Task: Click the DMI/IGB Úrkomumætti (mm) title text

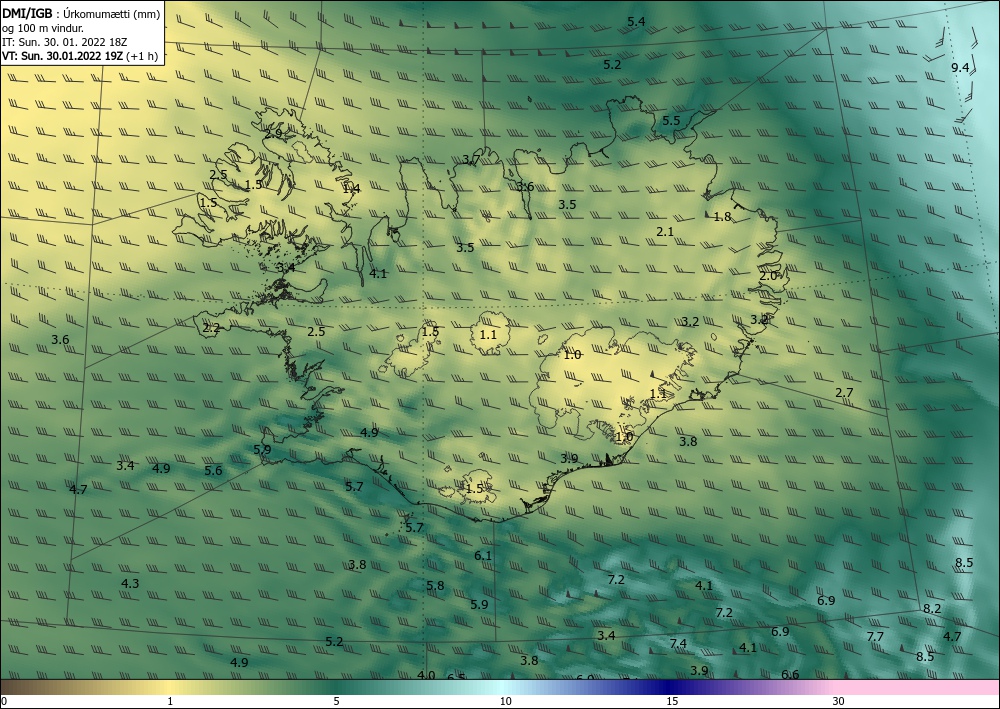Action: (x=81, y=14)
